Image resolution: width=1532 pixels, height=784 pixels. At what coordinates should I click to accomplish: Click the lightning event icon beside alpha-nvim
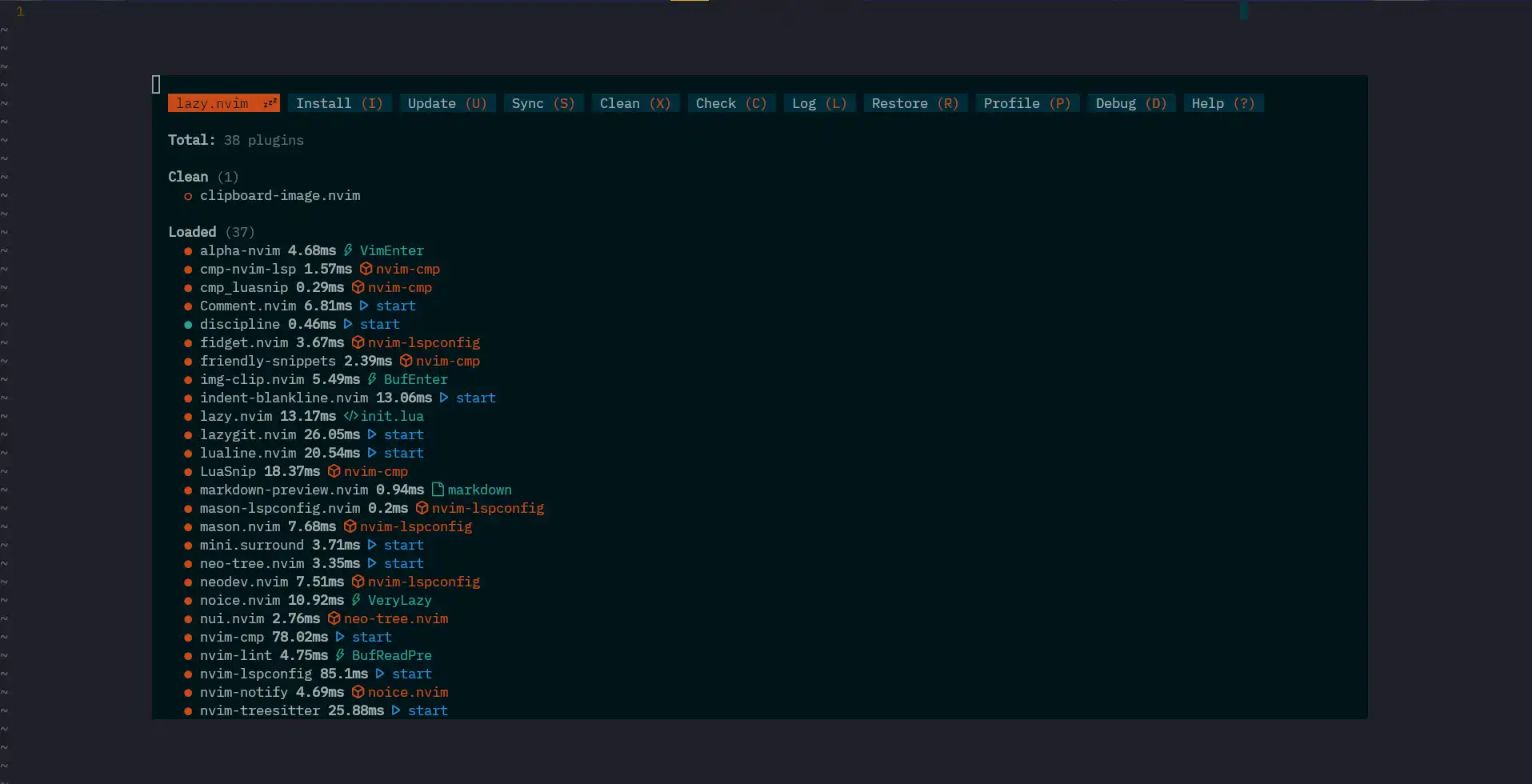[x=348, y=250]
